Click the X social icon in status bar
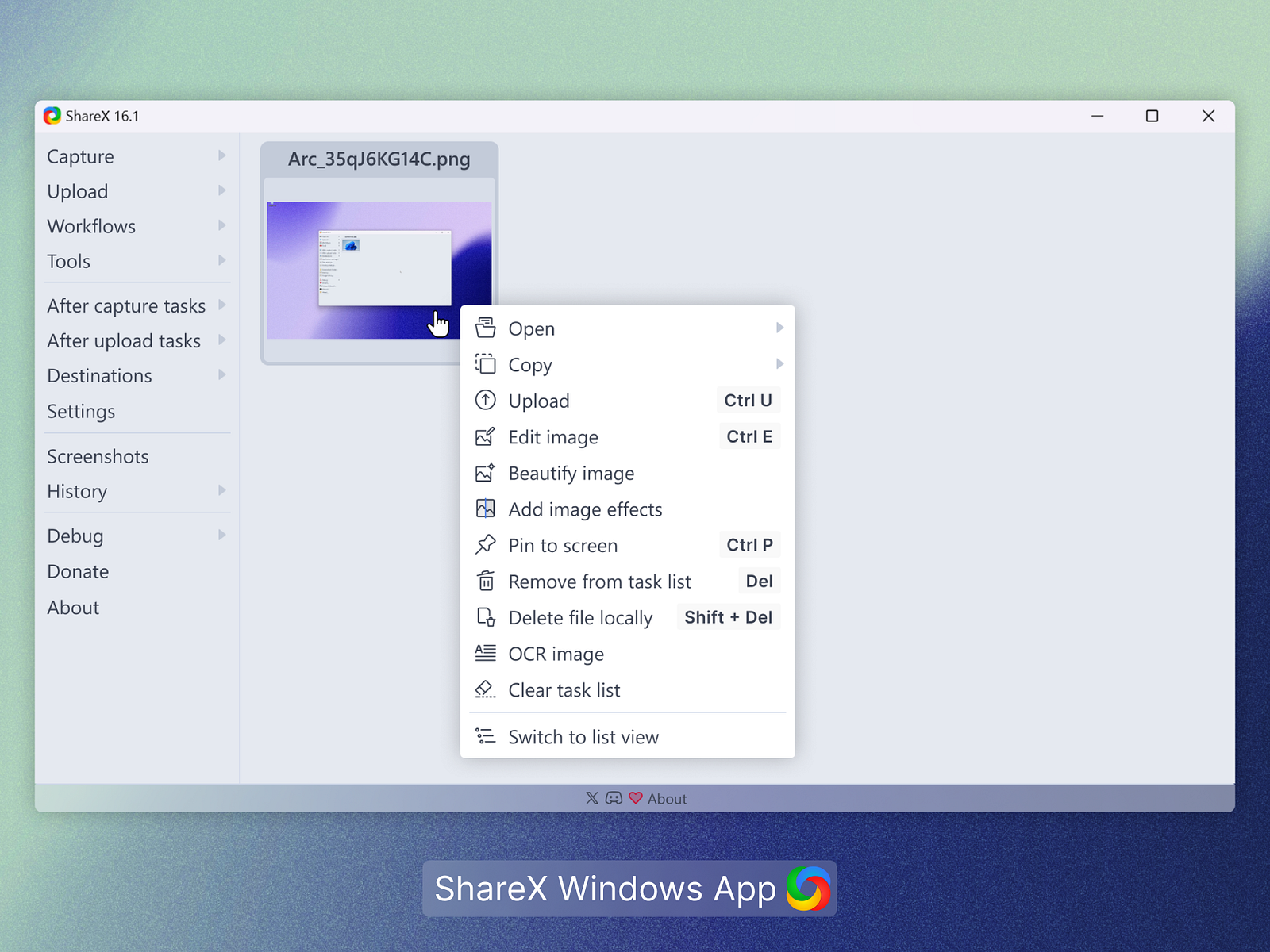 point(591,798)
